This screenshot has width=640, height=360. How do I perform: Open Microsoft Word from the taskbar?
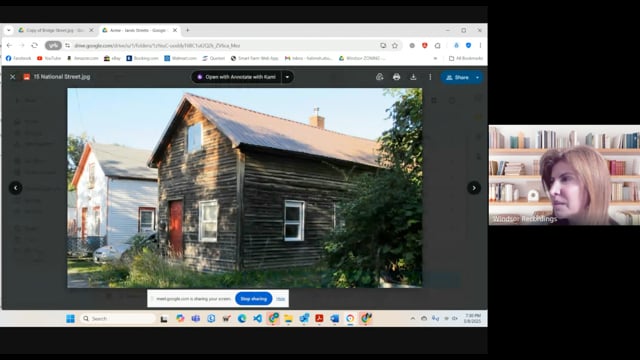click(335, 318)
